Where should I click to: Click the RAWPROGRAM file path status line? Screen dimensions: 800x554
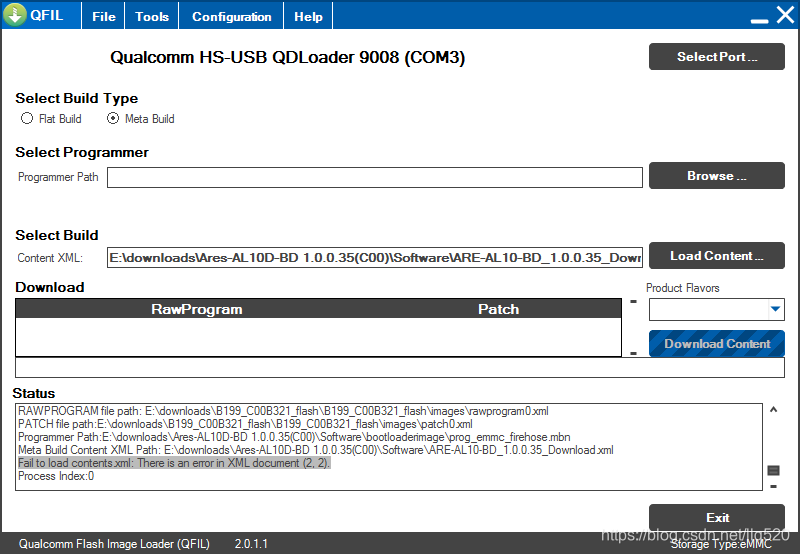(x=283, y=411)
